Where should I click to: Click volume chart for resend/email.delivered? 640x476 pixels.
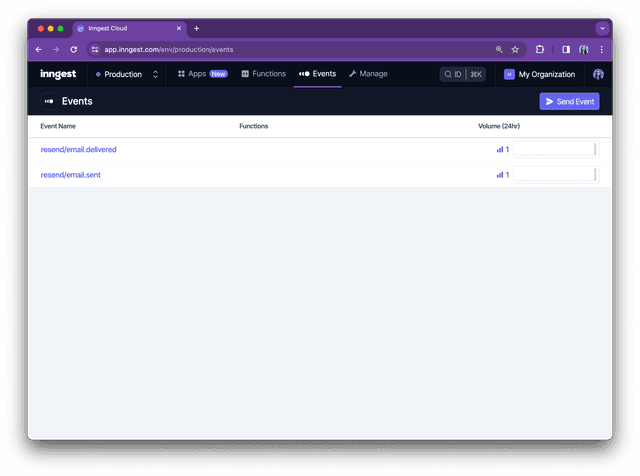pos(556,149)
